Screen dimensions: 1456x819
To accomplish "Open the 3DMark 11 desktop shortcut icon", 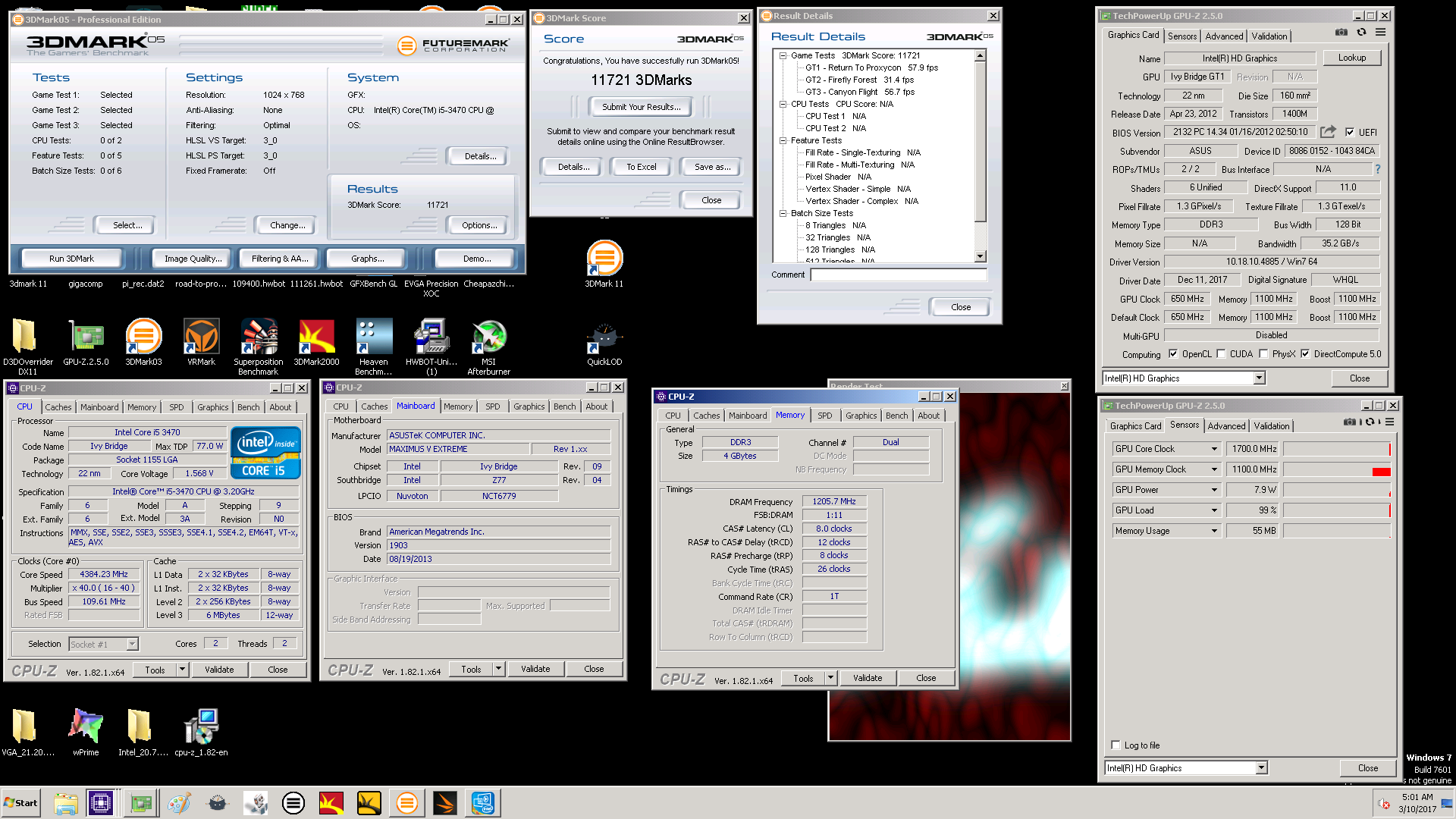I will pos(604,259).
